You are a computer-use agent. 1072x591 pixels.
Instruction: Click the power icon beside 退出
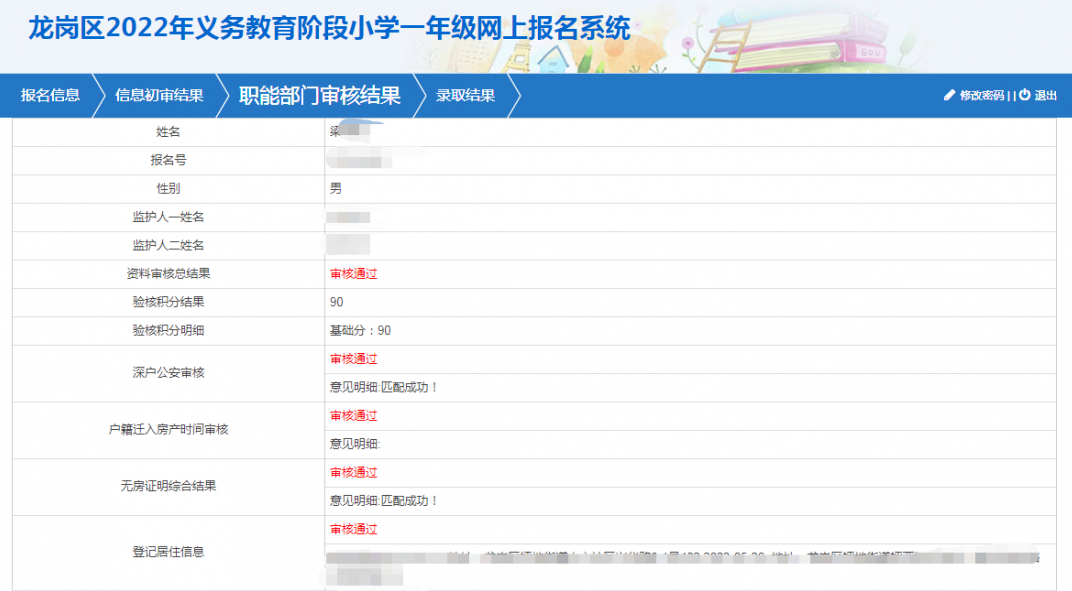1024,95
